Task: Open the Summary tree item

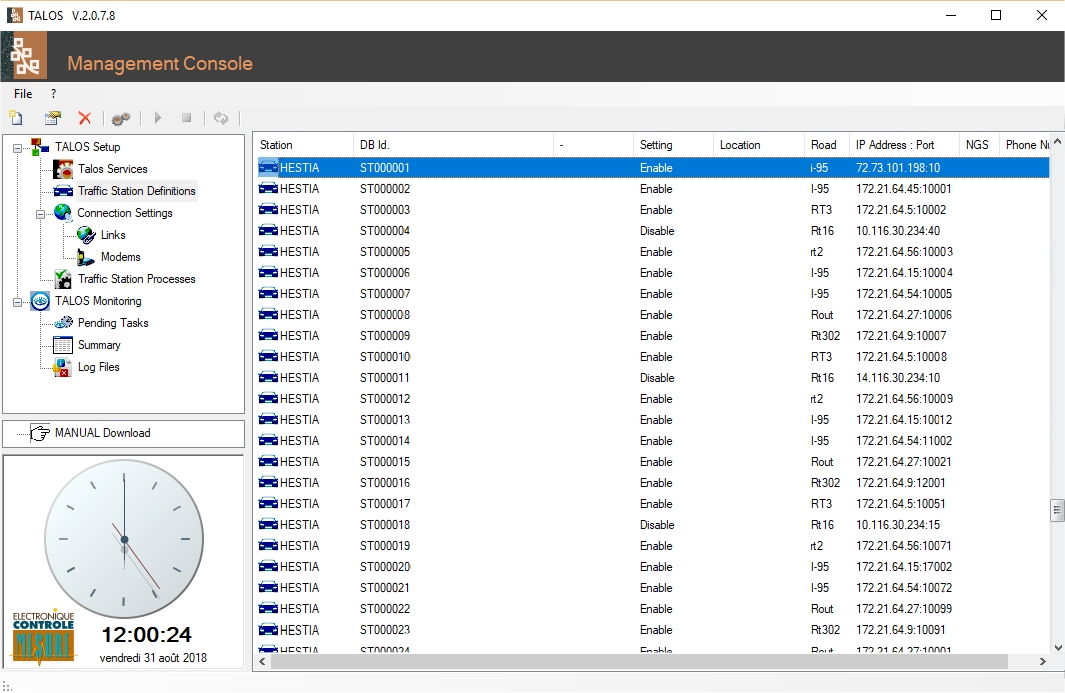Action: click(99, 345)
